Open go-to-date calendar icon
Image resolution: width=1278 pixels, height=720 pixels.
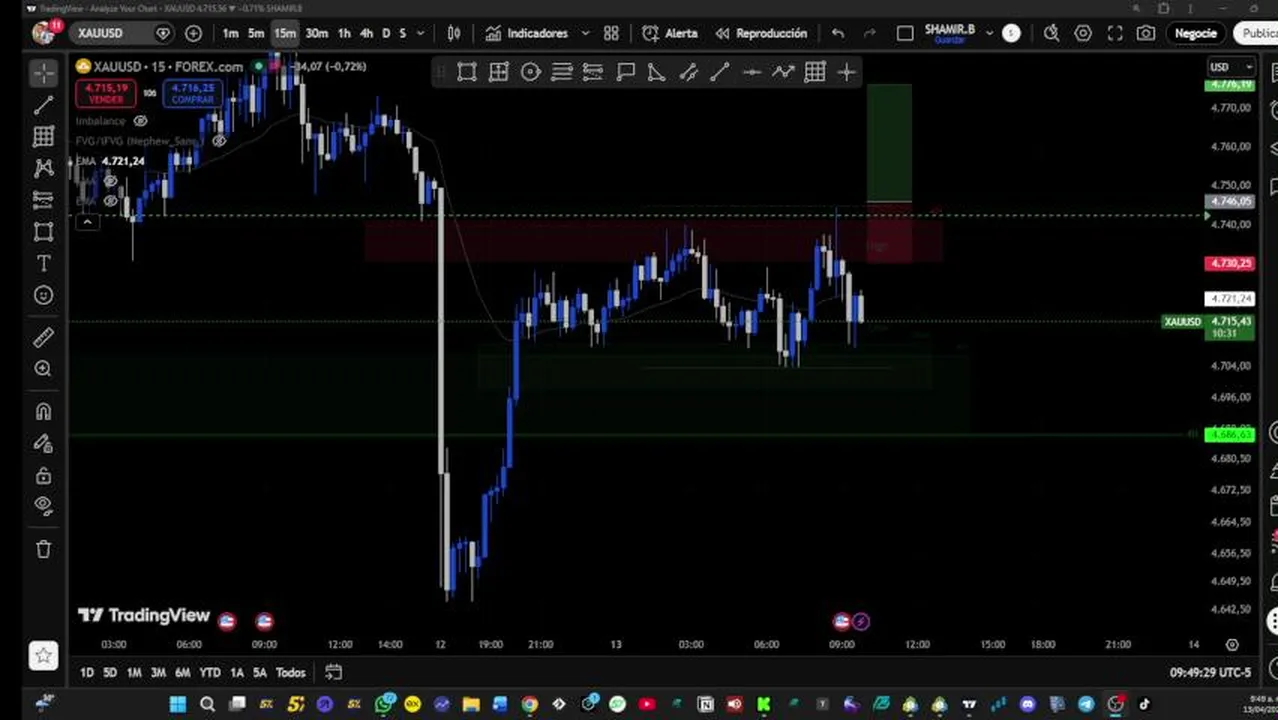click(x=333, y=673)
